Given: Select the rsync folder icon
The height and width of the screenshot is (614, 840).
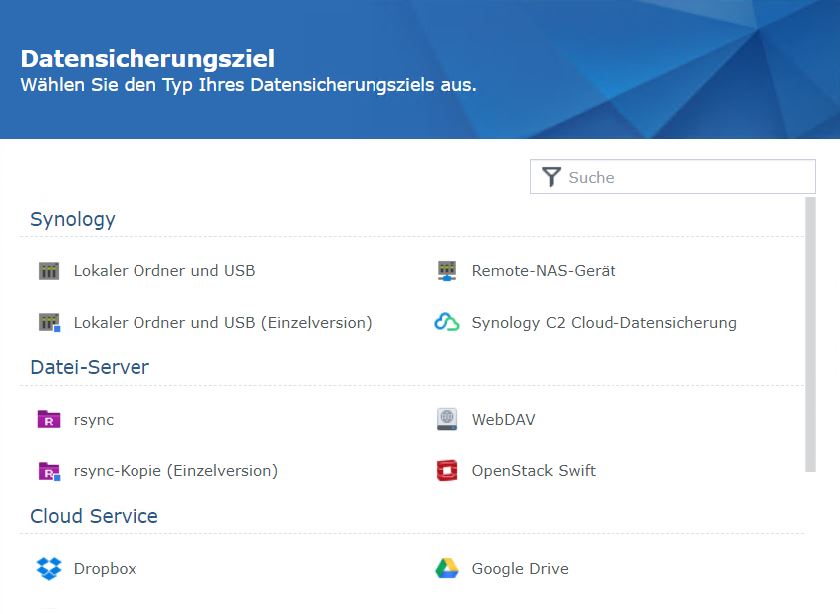Looking at the screenshot, I should (x=47, y=419).
